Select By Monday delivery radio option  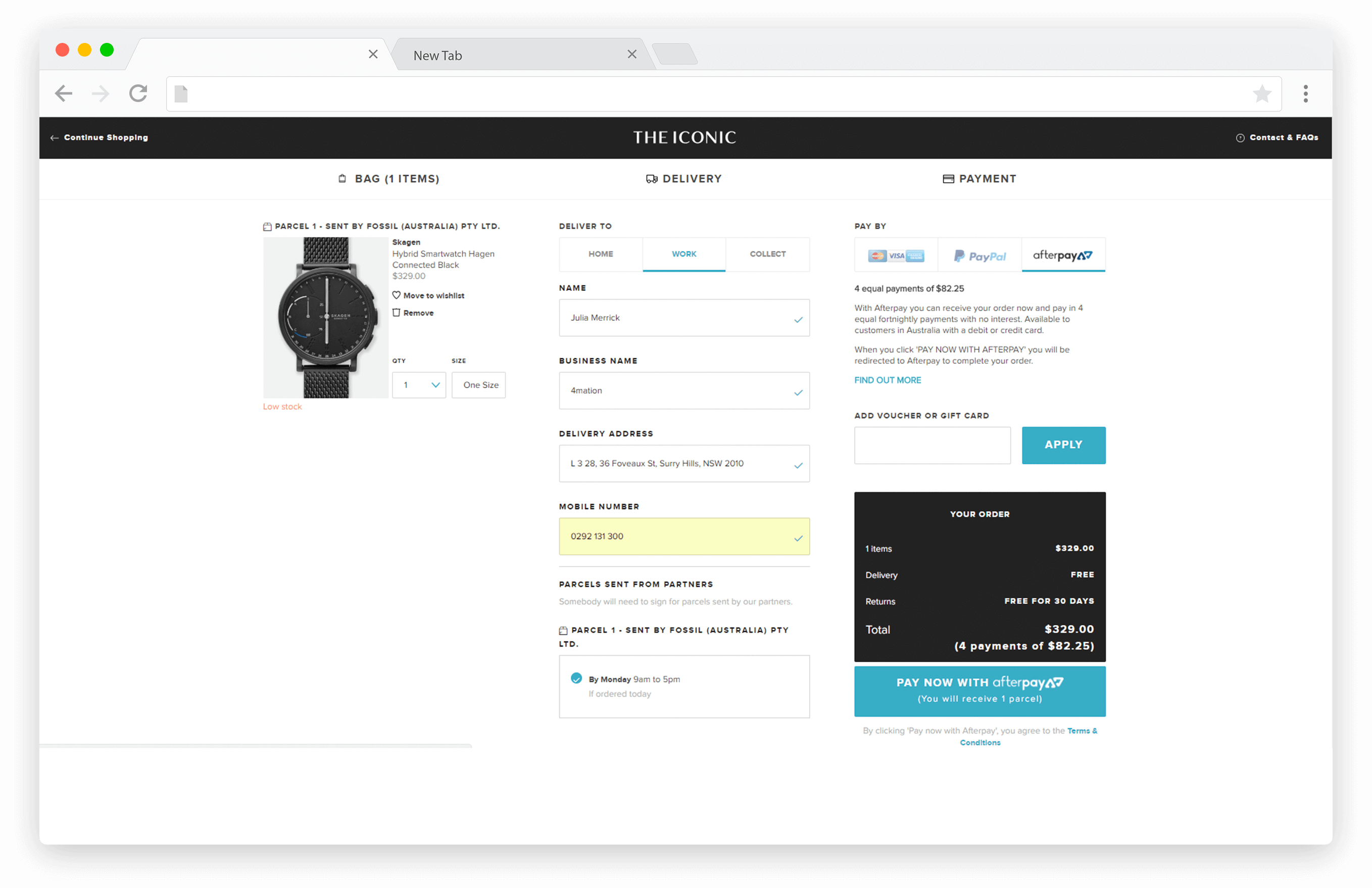click(x=576, y=678)
